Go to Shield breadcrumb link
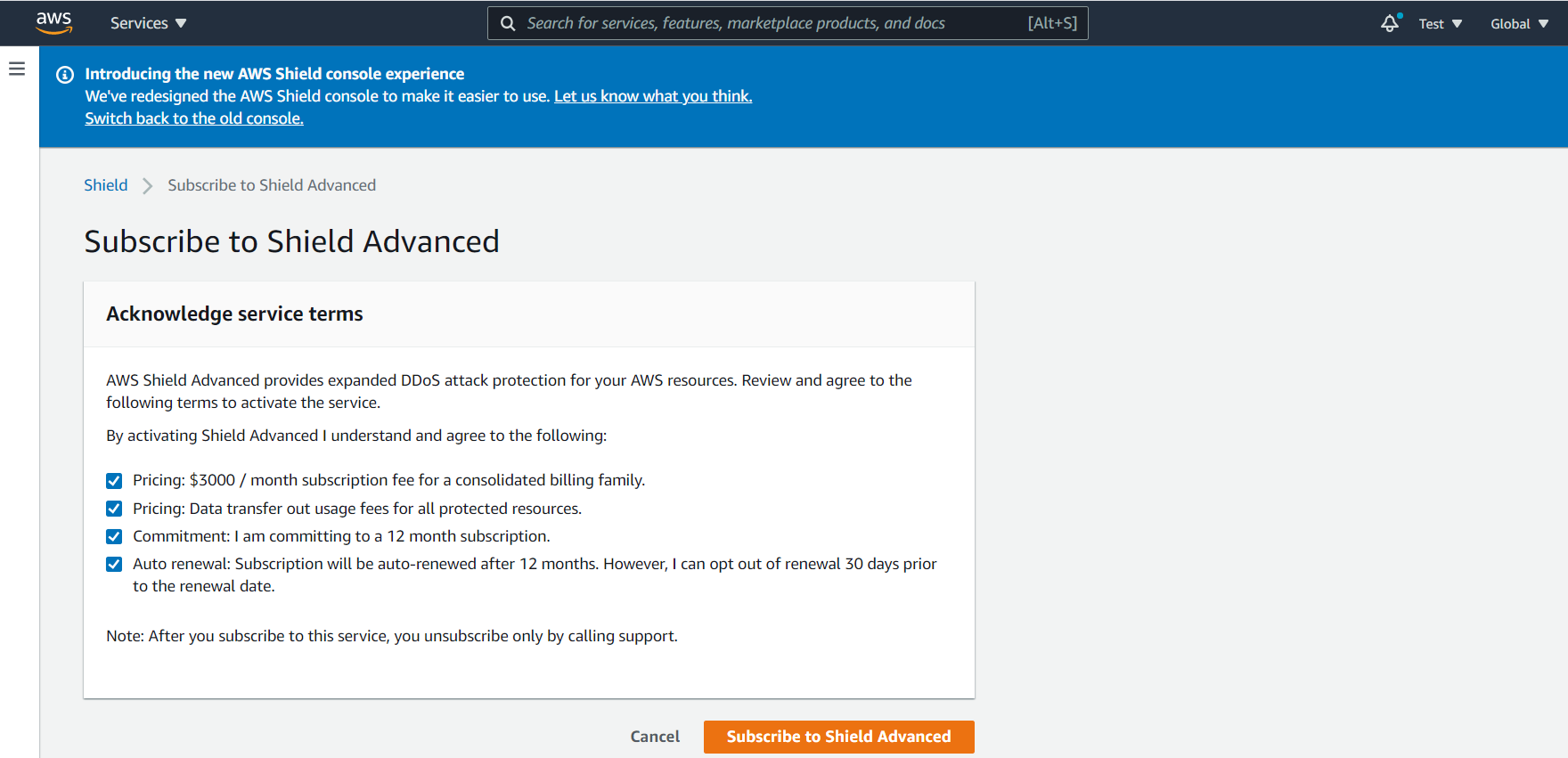Viewport: 1568px width, 758px height. [106, 185]
